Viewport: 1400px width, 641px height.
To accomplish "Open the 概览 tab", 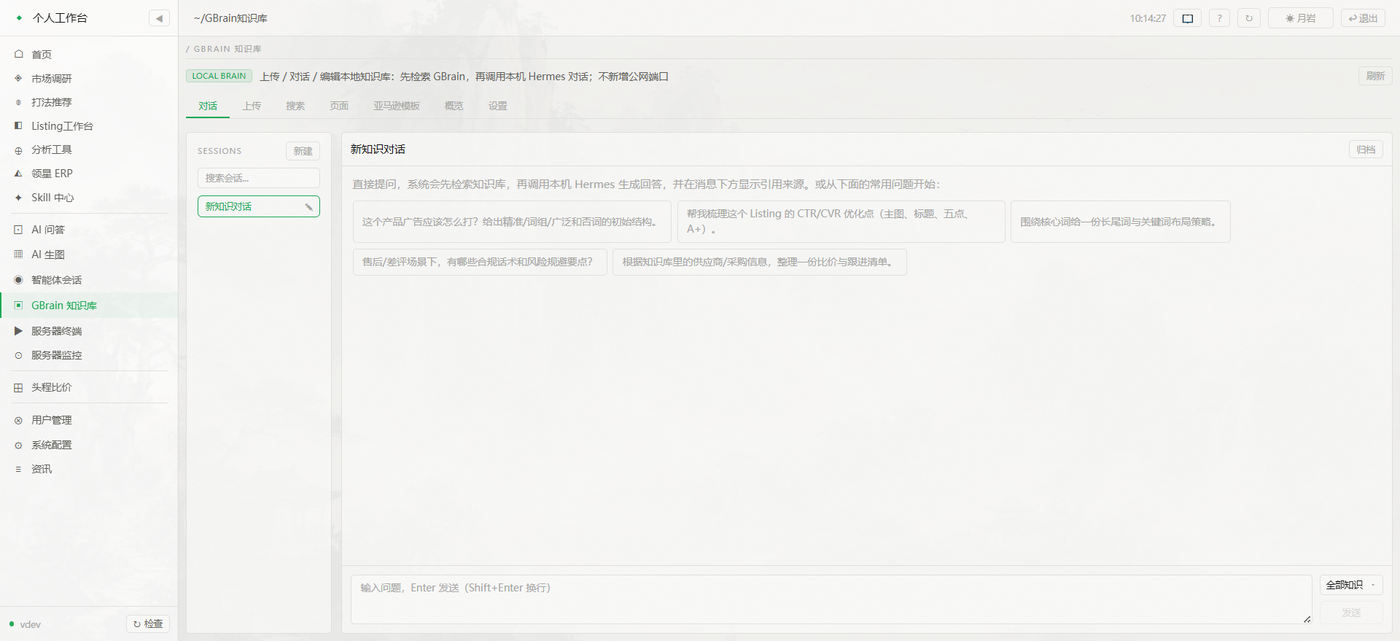I will coord(454,106).
